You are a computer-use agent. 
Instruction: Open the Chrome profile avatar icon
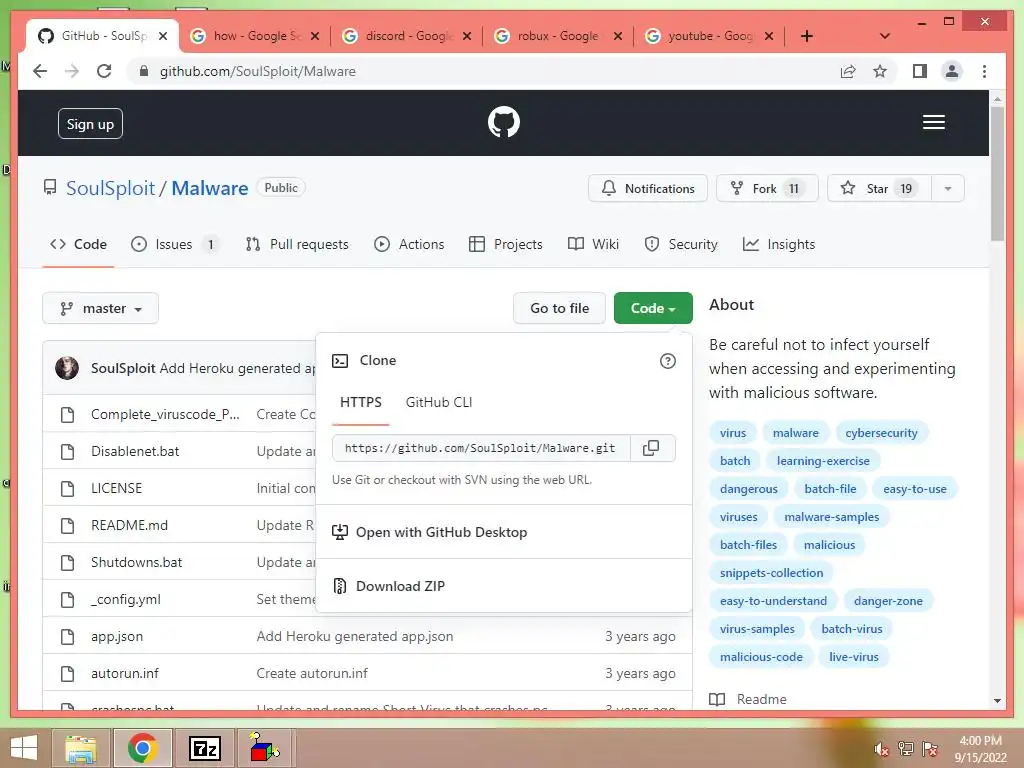point(952,71)
